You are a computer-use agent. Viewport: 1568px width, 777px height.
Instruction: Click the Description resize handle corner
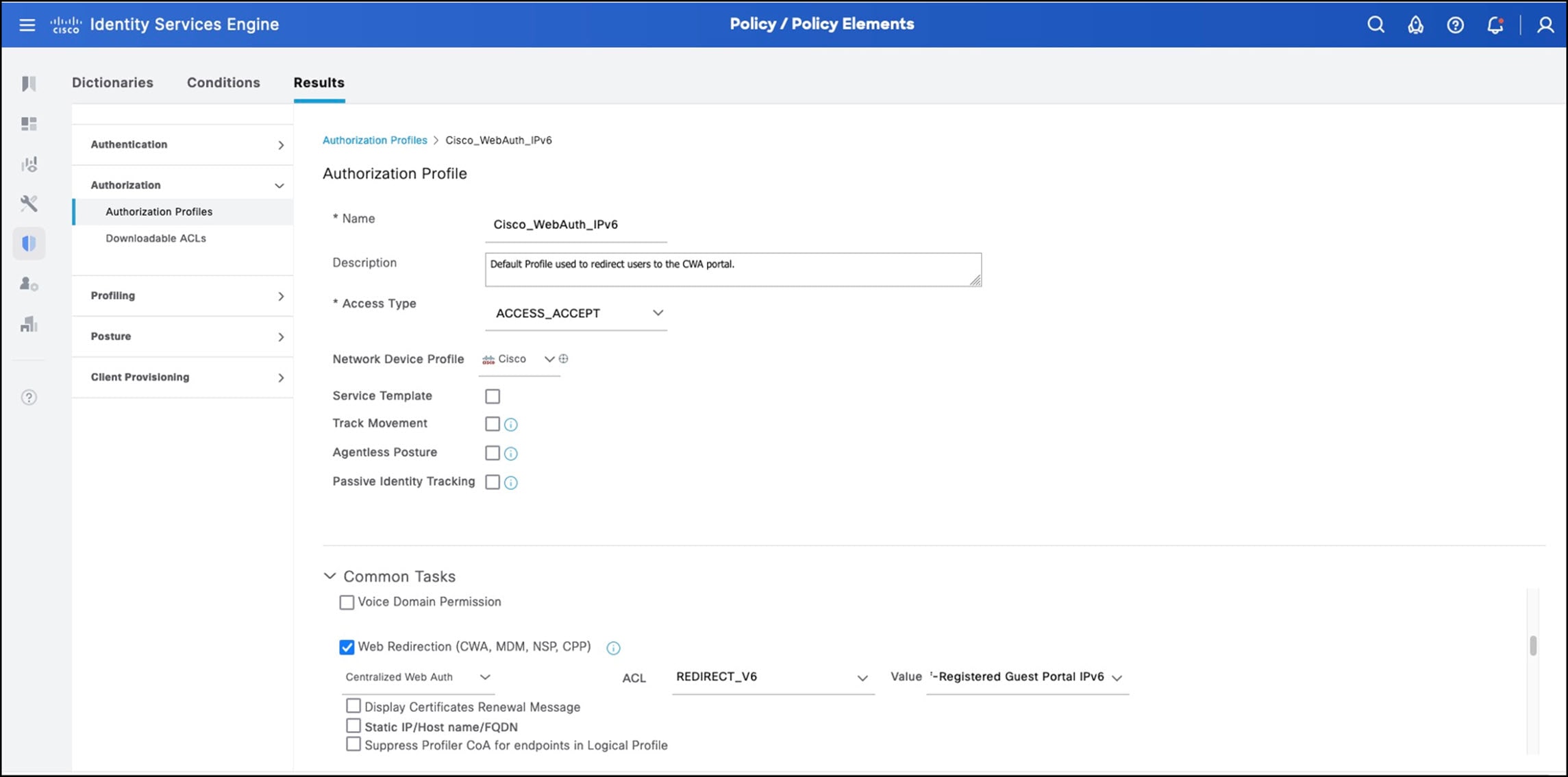coord(975,280)
